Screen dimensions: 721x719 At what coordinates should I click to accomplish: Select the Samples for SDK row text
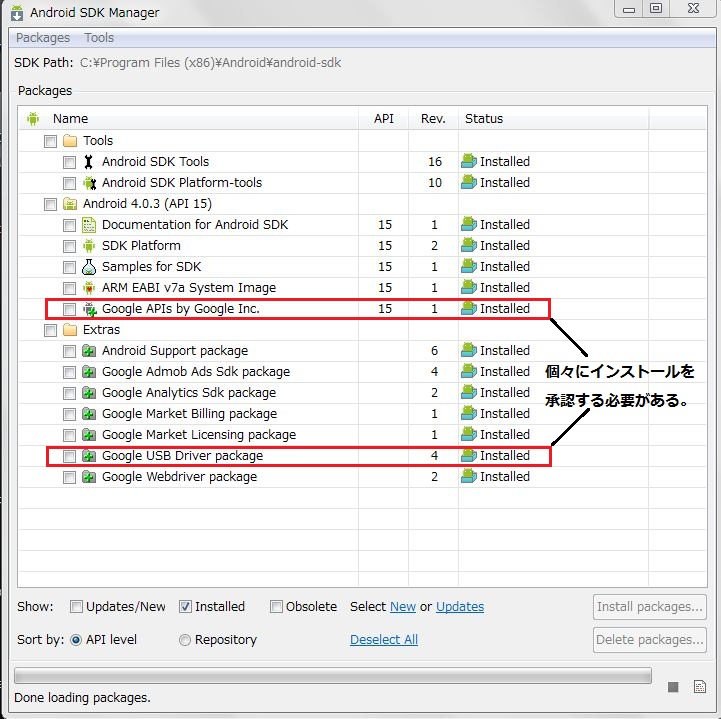(151, 267)
